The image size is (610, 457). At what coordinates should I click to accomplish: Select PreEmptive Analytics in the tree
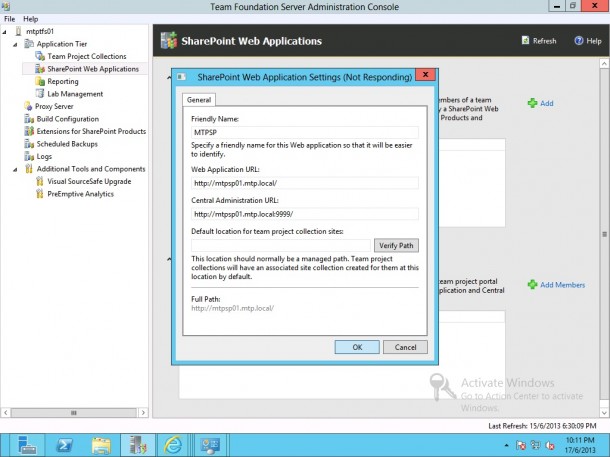pos(81,194)
